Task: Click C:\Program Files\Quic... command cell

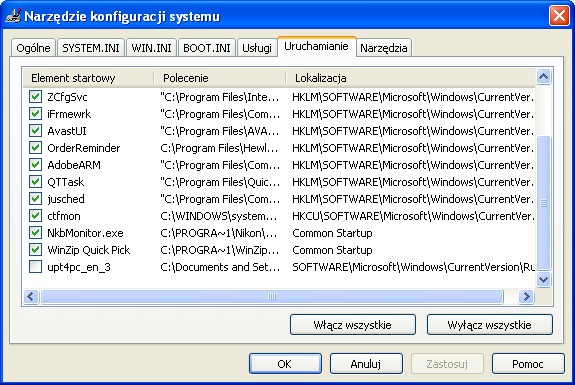Action: pos(220,182)
